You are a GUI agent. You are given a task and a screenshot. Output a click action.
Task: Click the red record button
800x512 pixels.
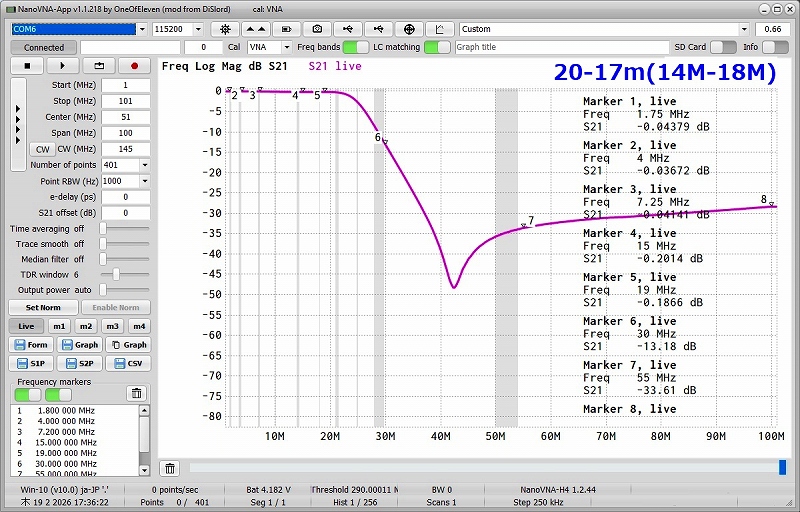click(133, 66)
